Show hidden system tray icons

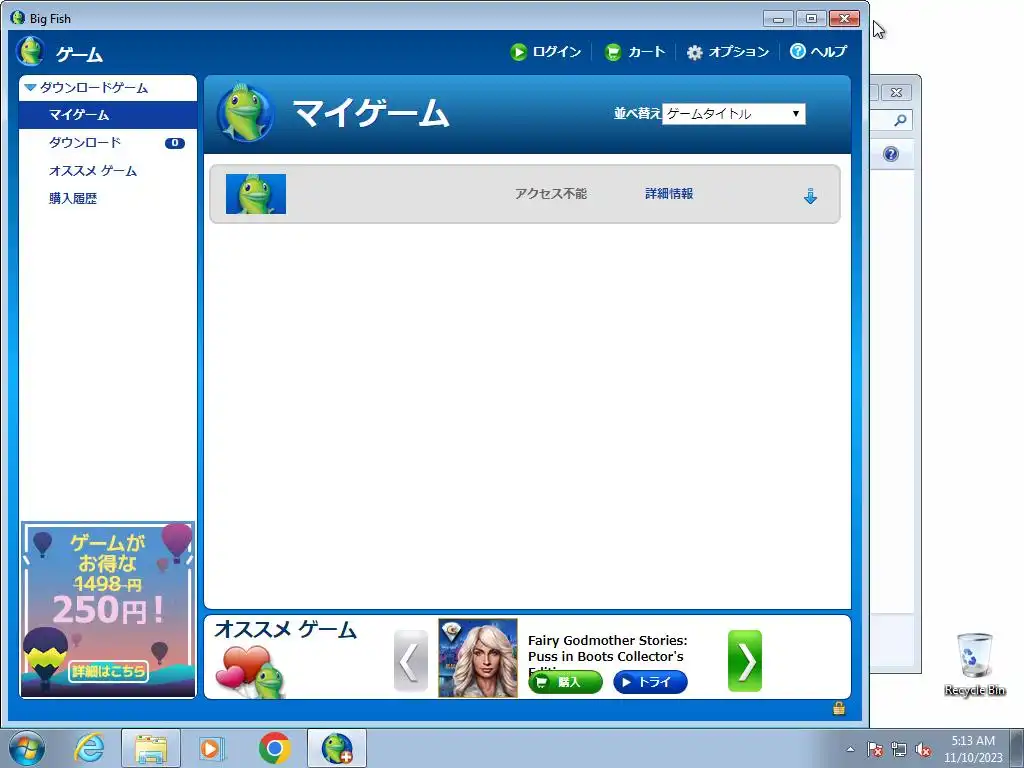850,749
